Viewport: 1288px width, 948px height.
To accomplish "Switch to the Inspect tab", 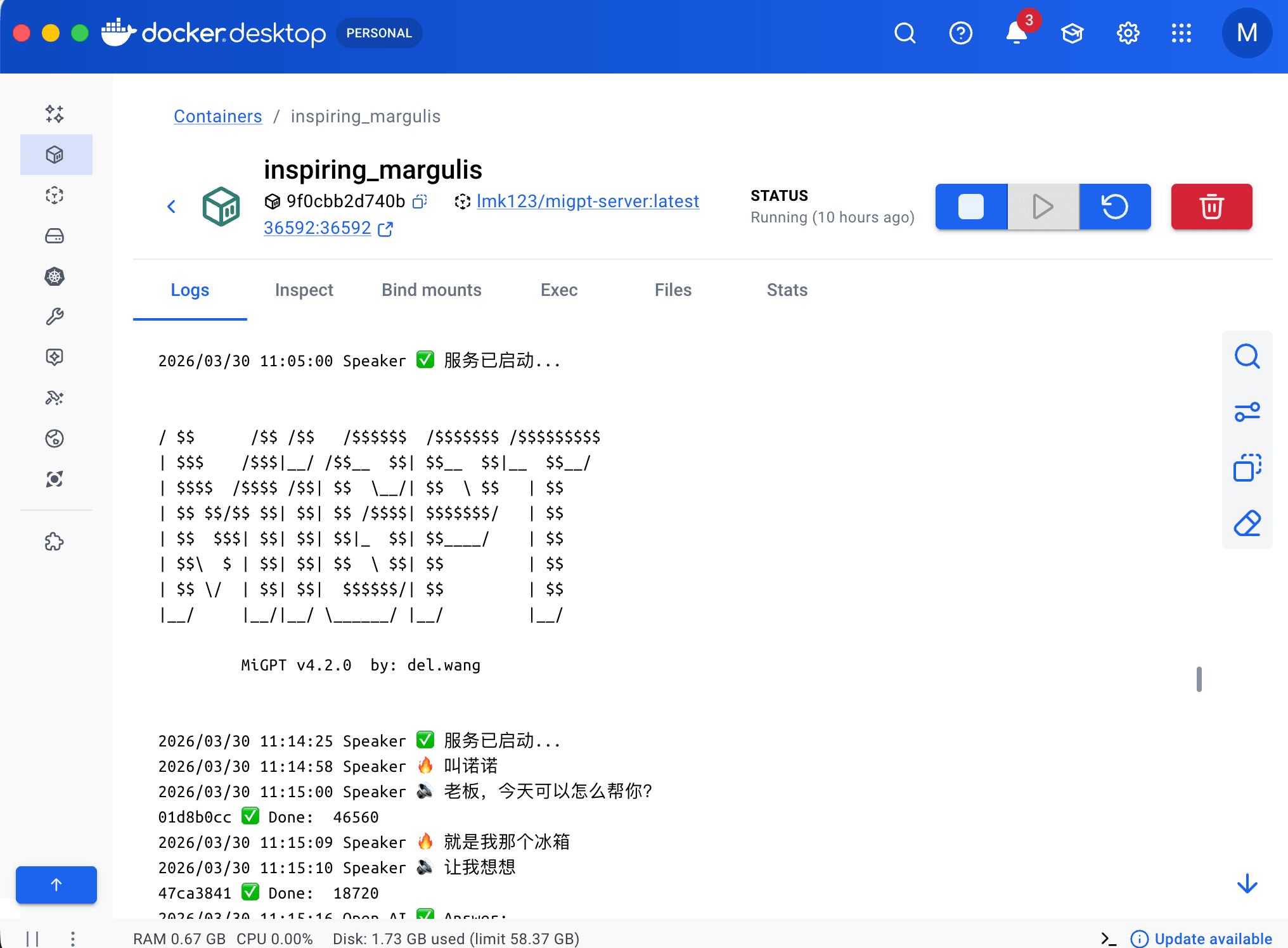I will pos(304,290).
